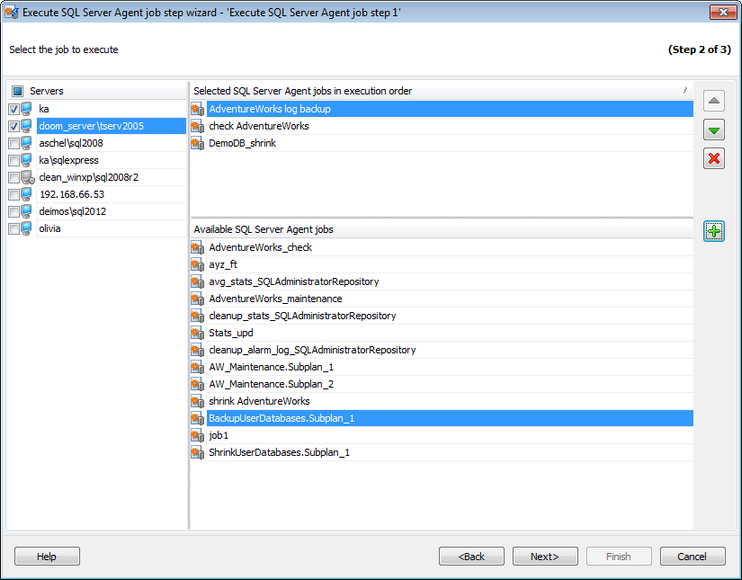Screen dimensions: 742x580
Task: Select the AdventureWorks_check available job
Action: (450, 247)
